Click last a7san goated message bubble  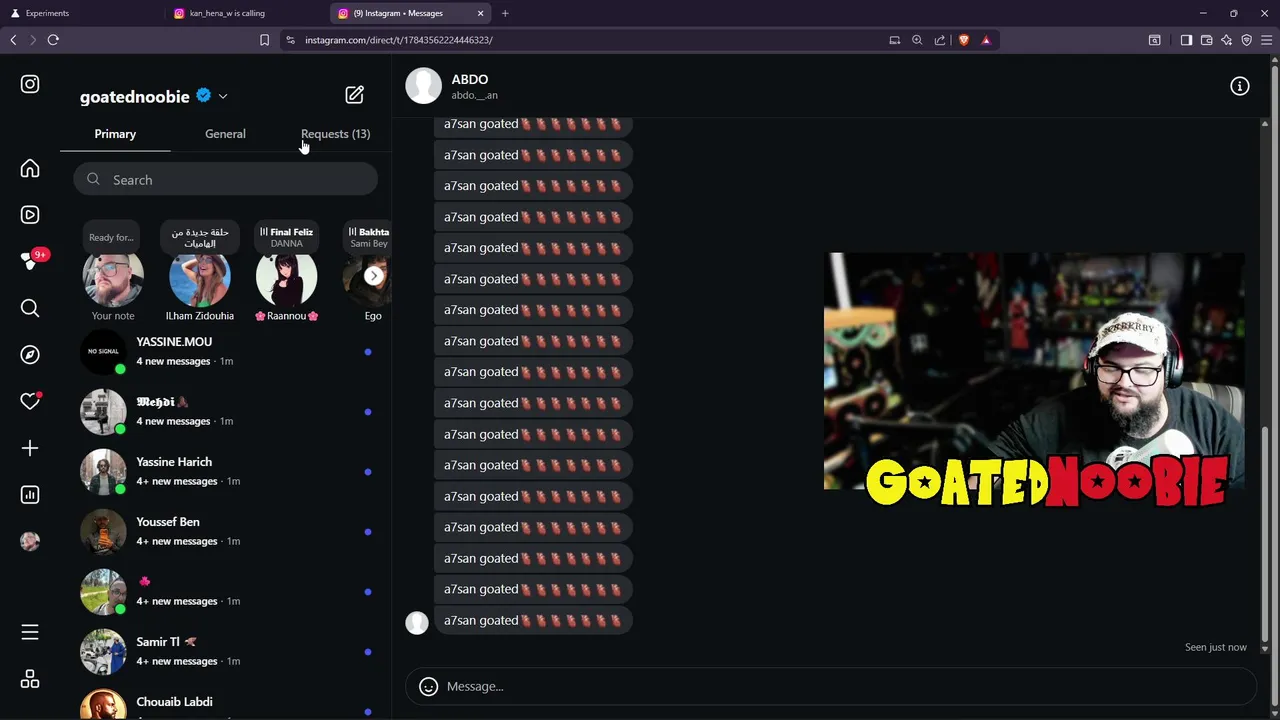click(x=533, y=620)
